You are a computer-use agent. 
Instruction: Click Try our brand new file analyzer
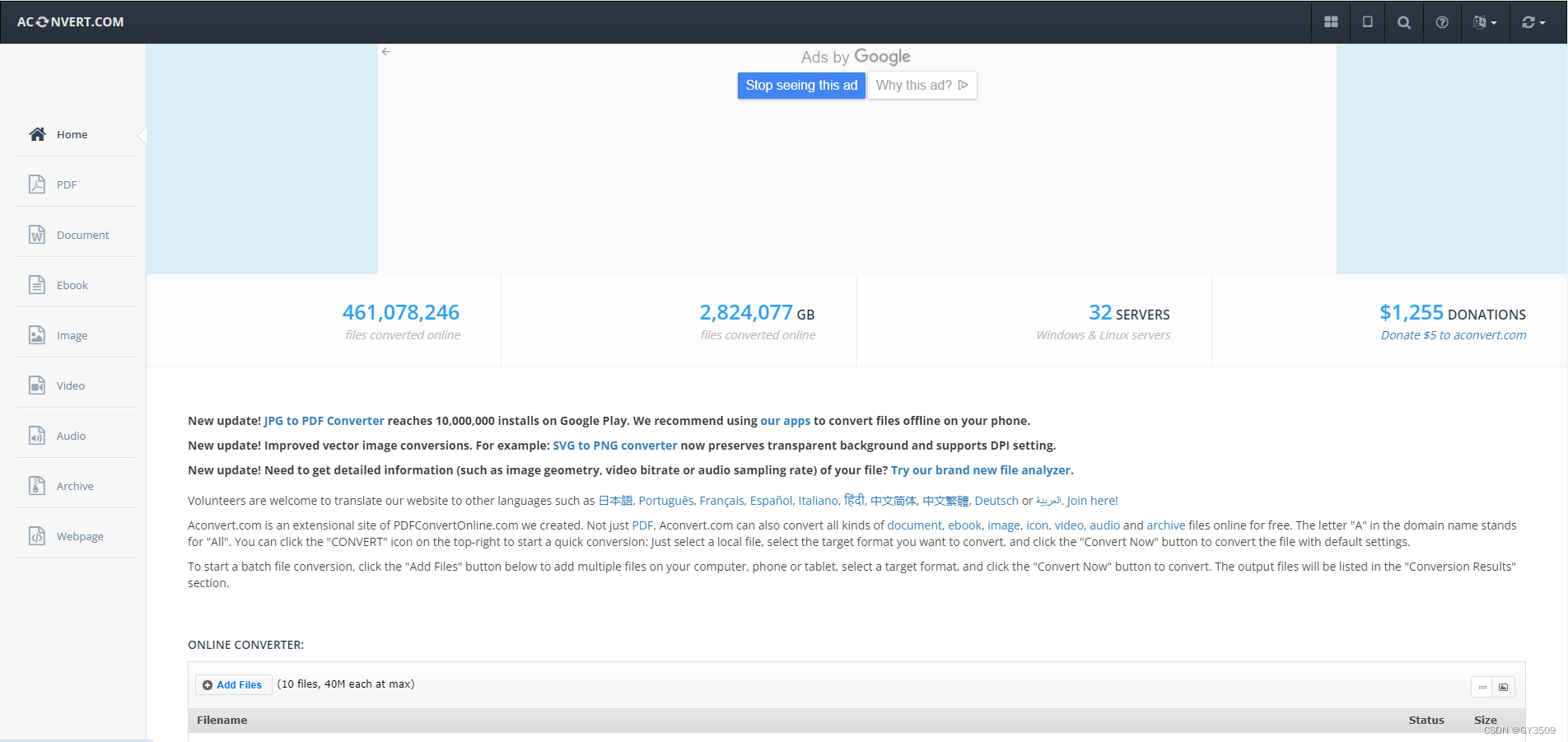(981, 470)
